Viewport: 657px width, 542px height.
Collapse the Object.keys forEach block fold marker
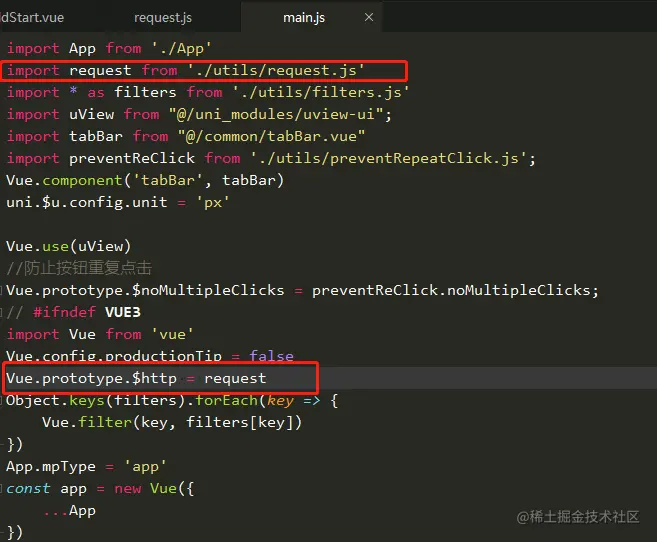(2, 400)
